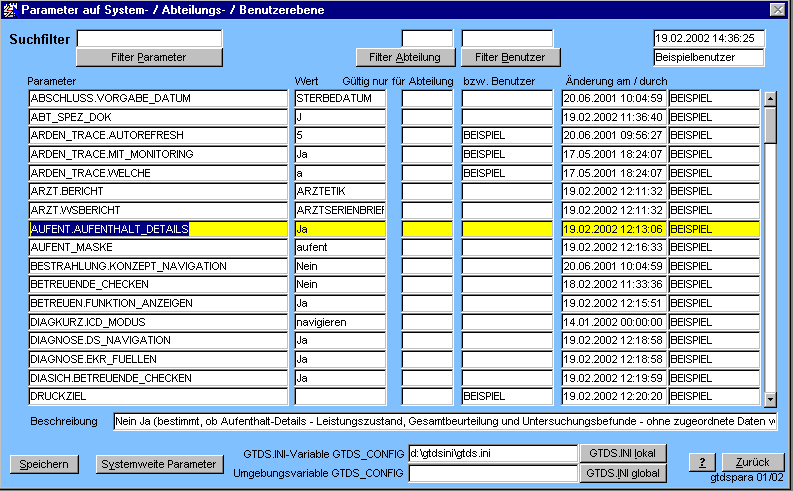Click the empty Umgebungsvariable GTDS_CONFIG field

click(493, 473)
